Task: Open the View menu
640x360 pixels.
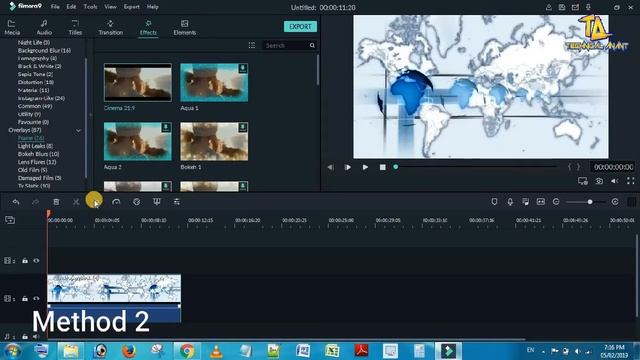Action: tap(110, 7)
